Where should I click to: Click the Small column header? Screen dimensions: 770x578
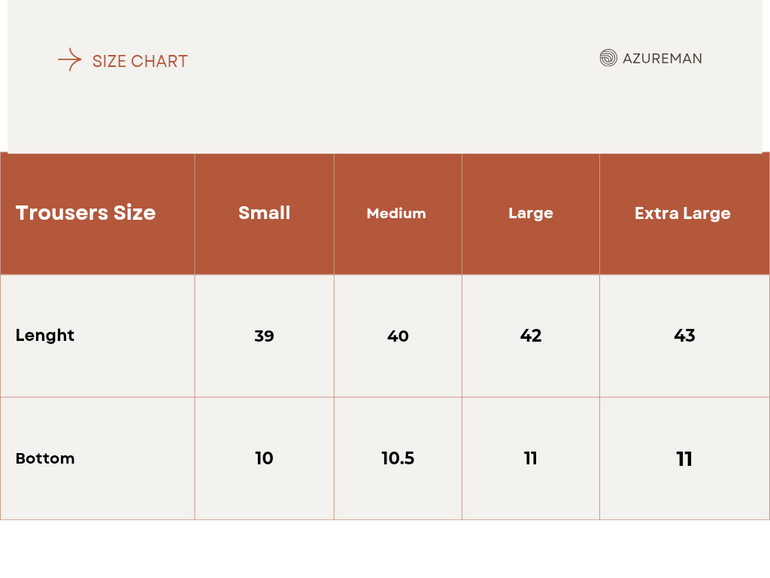264,213
